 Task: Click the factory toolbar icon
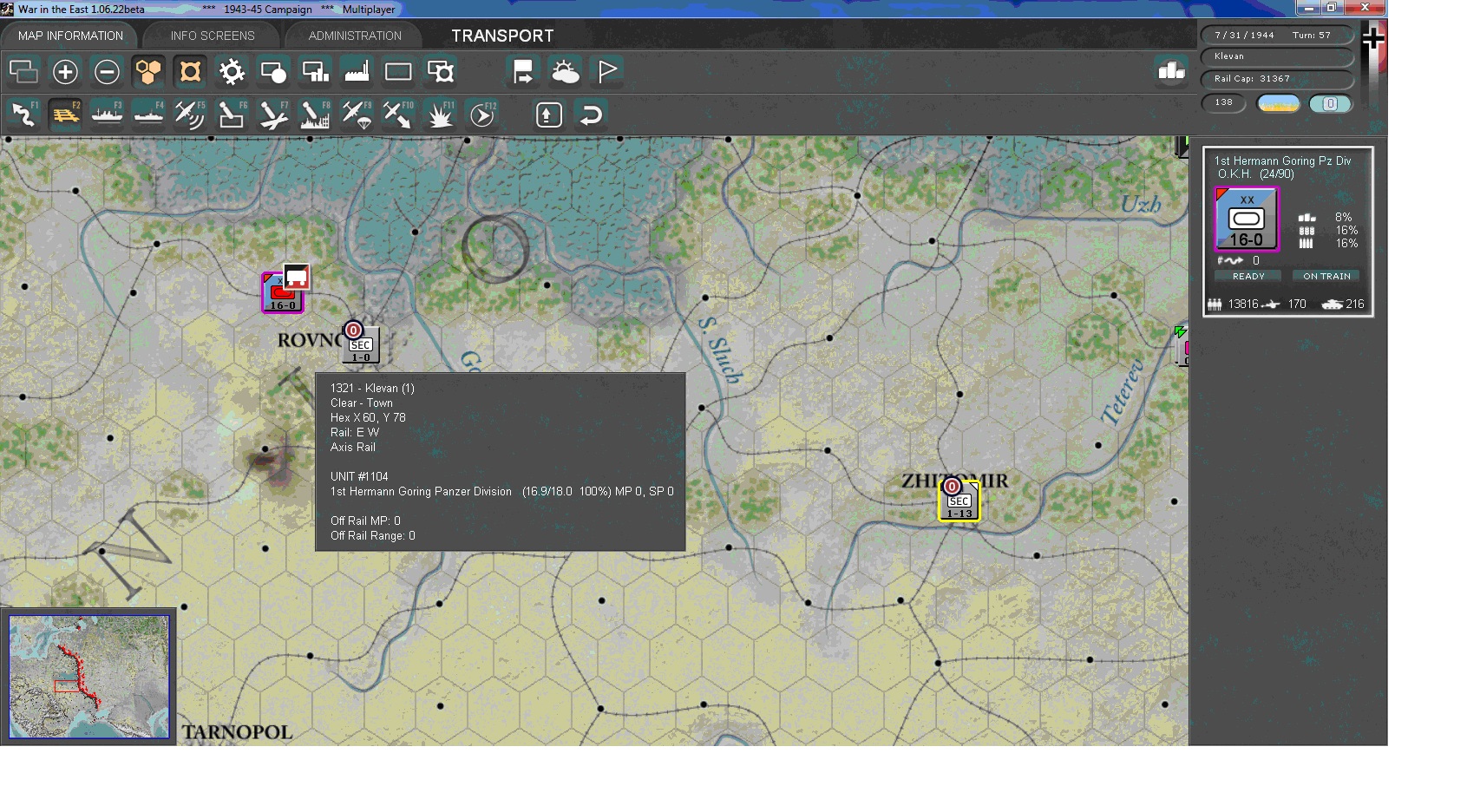pos(357,71)
